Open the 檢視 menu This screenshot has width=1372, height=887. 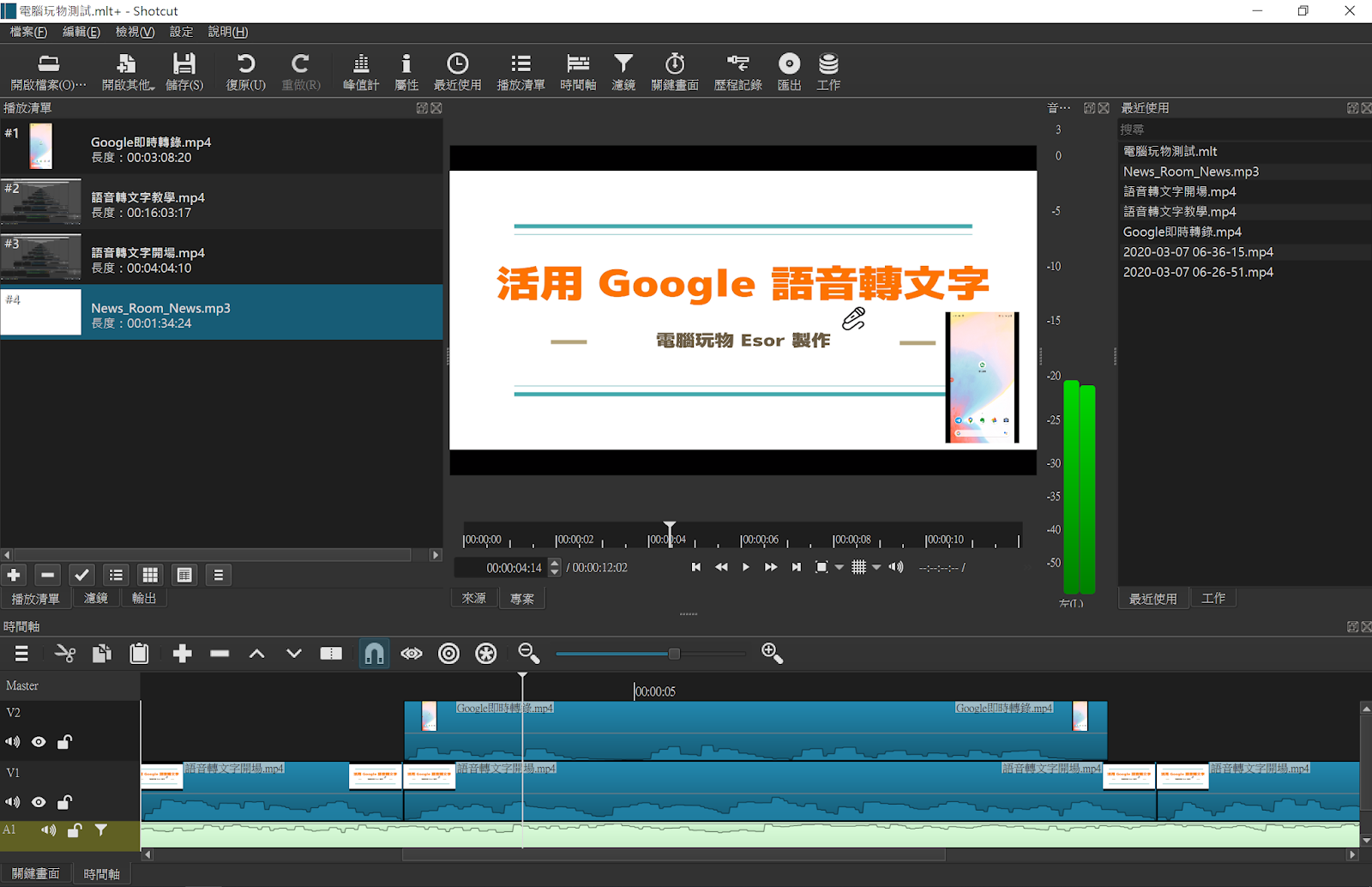tap(135, 32)
